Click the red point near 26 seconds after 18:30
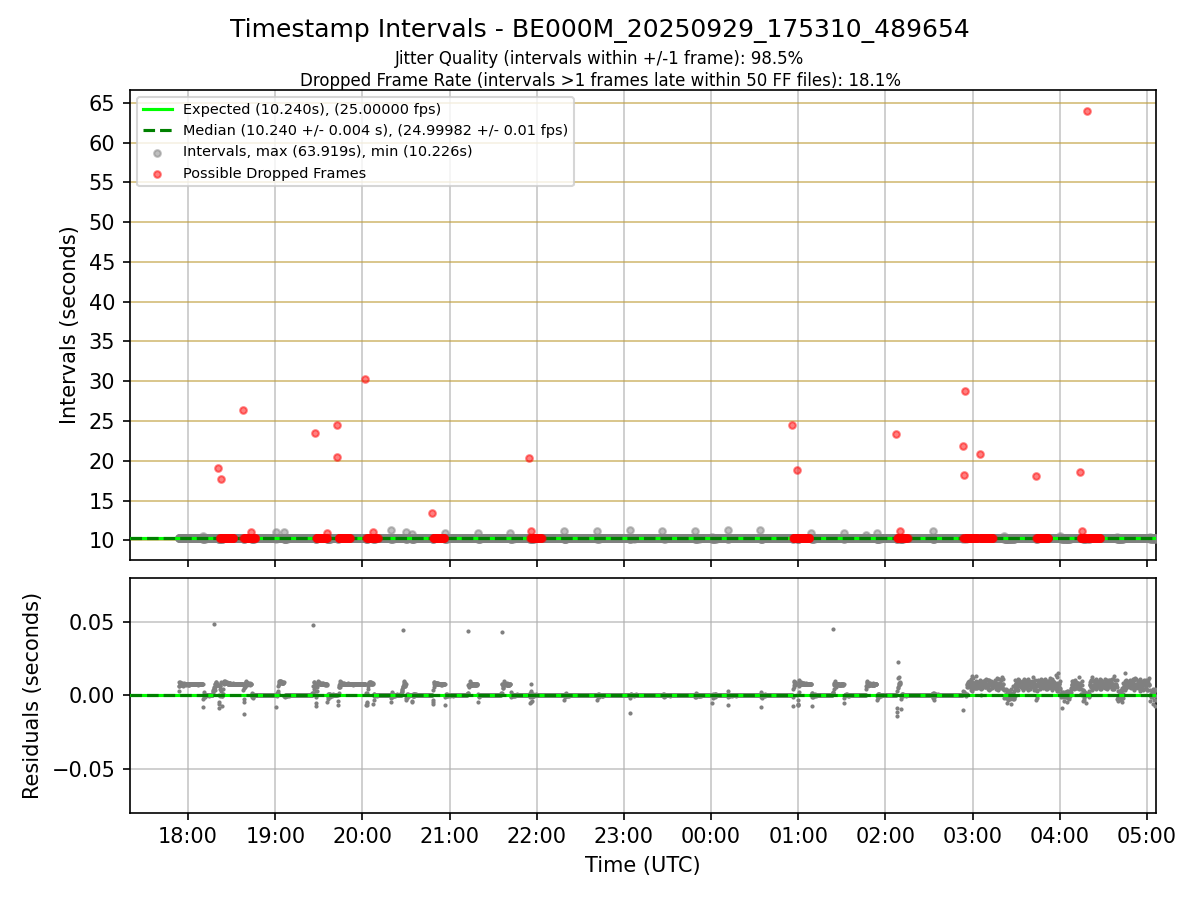The width and height of the screenshot is (1200, 900). pos(243,410)
